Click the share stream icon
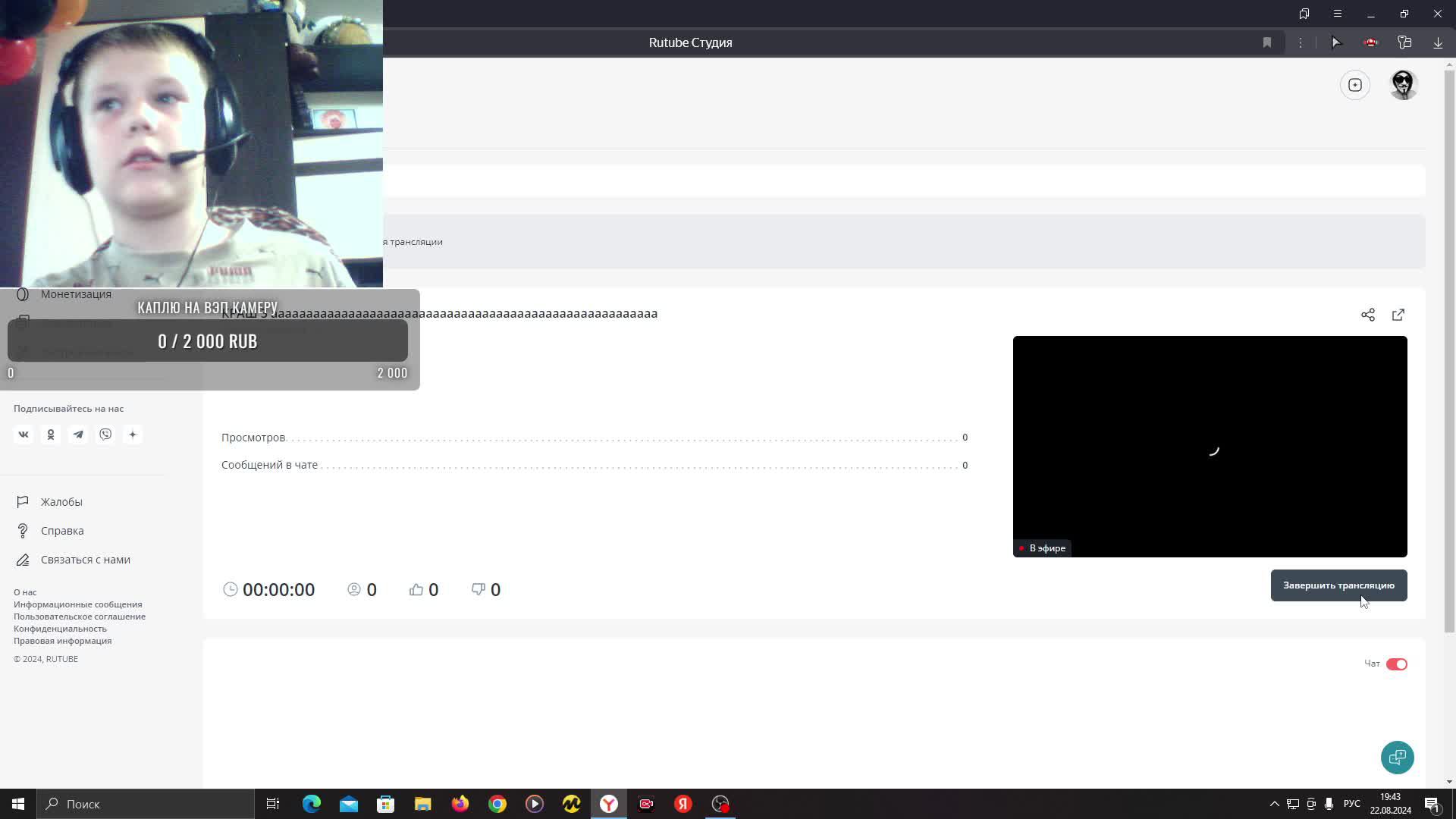Viewport: 1456px width, 819px height. 1368,315
